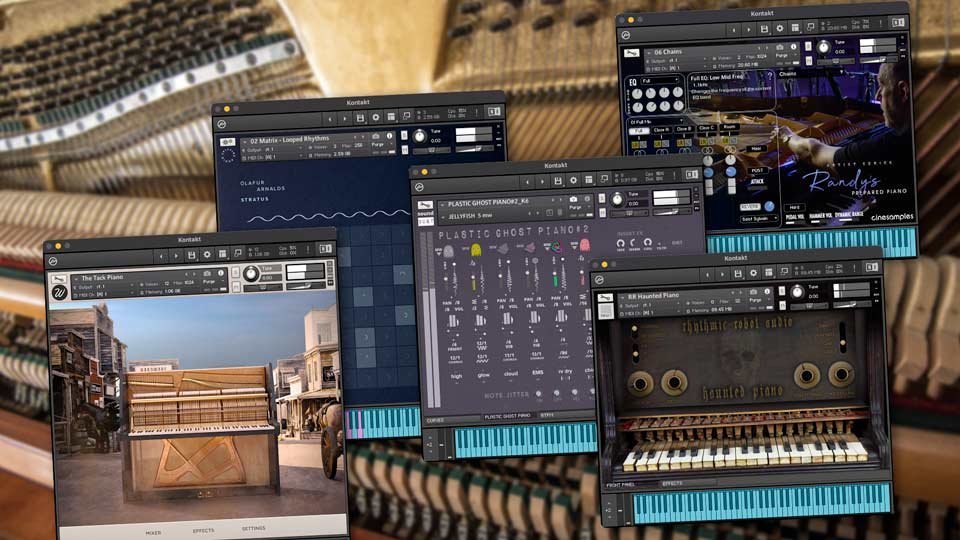Viewport: 960px width, 540px height.
Task: Click the save icon in Plastic Ghost Piano window
Action: 558,181
